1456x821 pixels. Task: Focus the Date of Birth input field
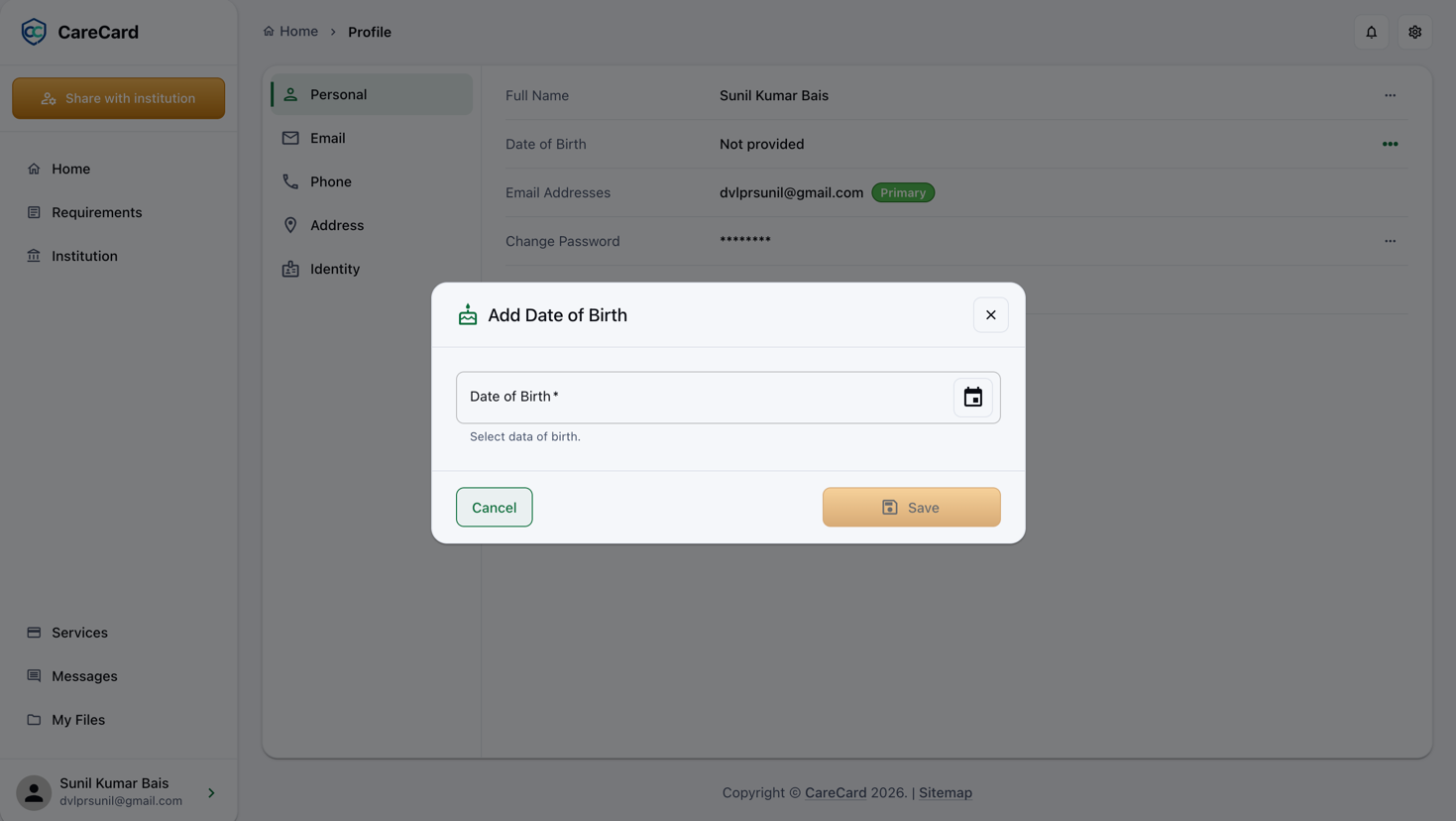click(728, 398)
